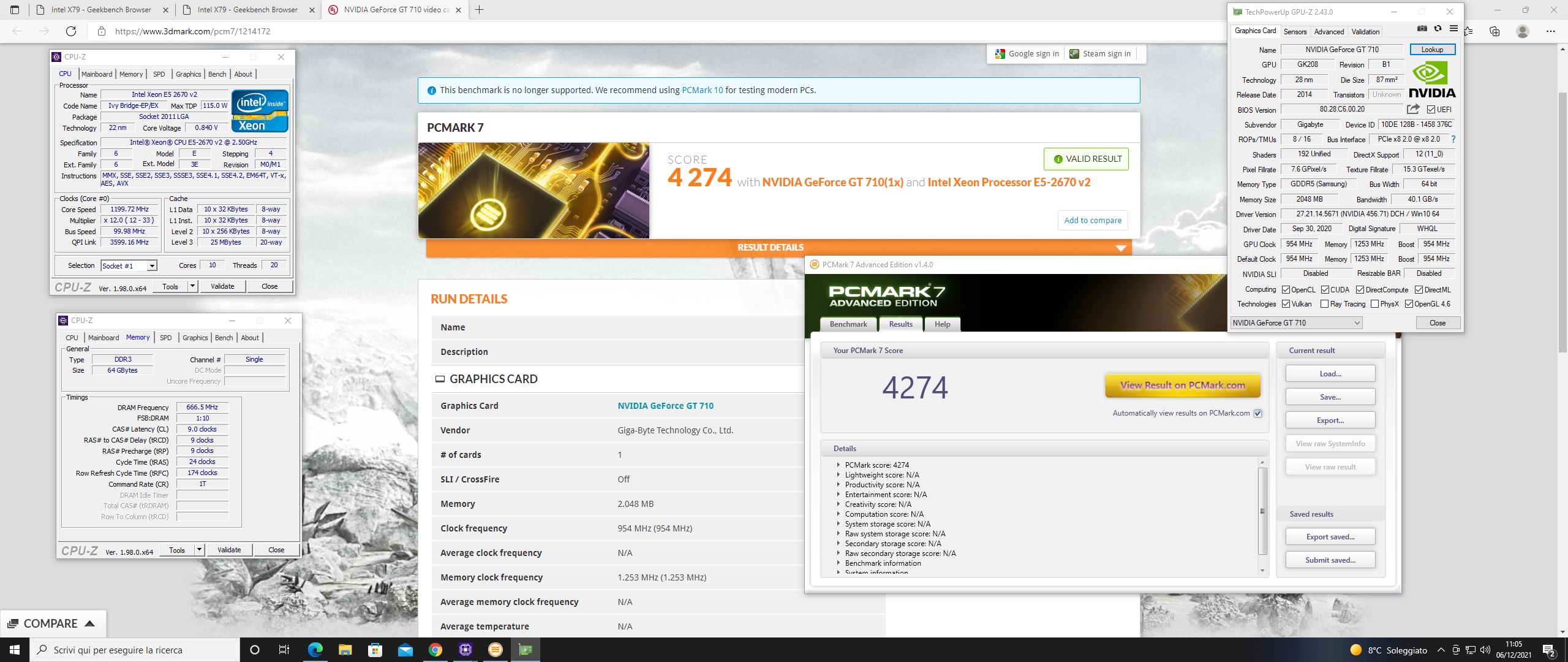This screenshot has height=662, width=1568.
Task: Switch to the Benchmark tab in PCMark 7
Action: click(848, 324)
